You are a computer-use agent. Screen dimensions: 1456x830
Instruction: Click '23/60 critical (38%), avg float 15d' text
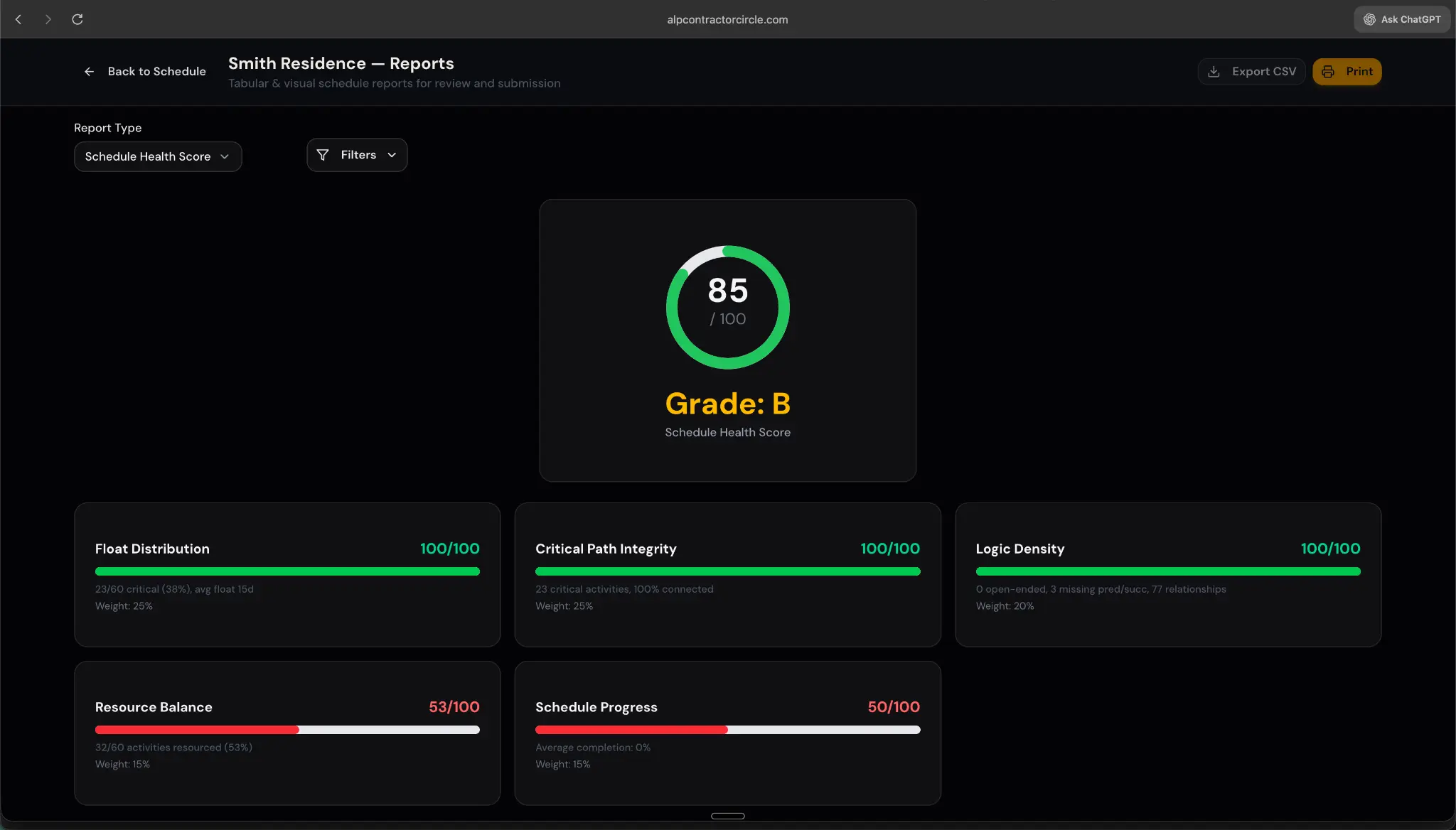tap(174, 589)
